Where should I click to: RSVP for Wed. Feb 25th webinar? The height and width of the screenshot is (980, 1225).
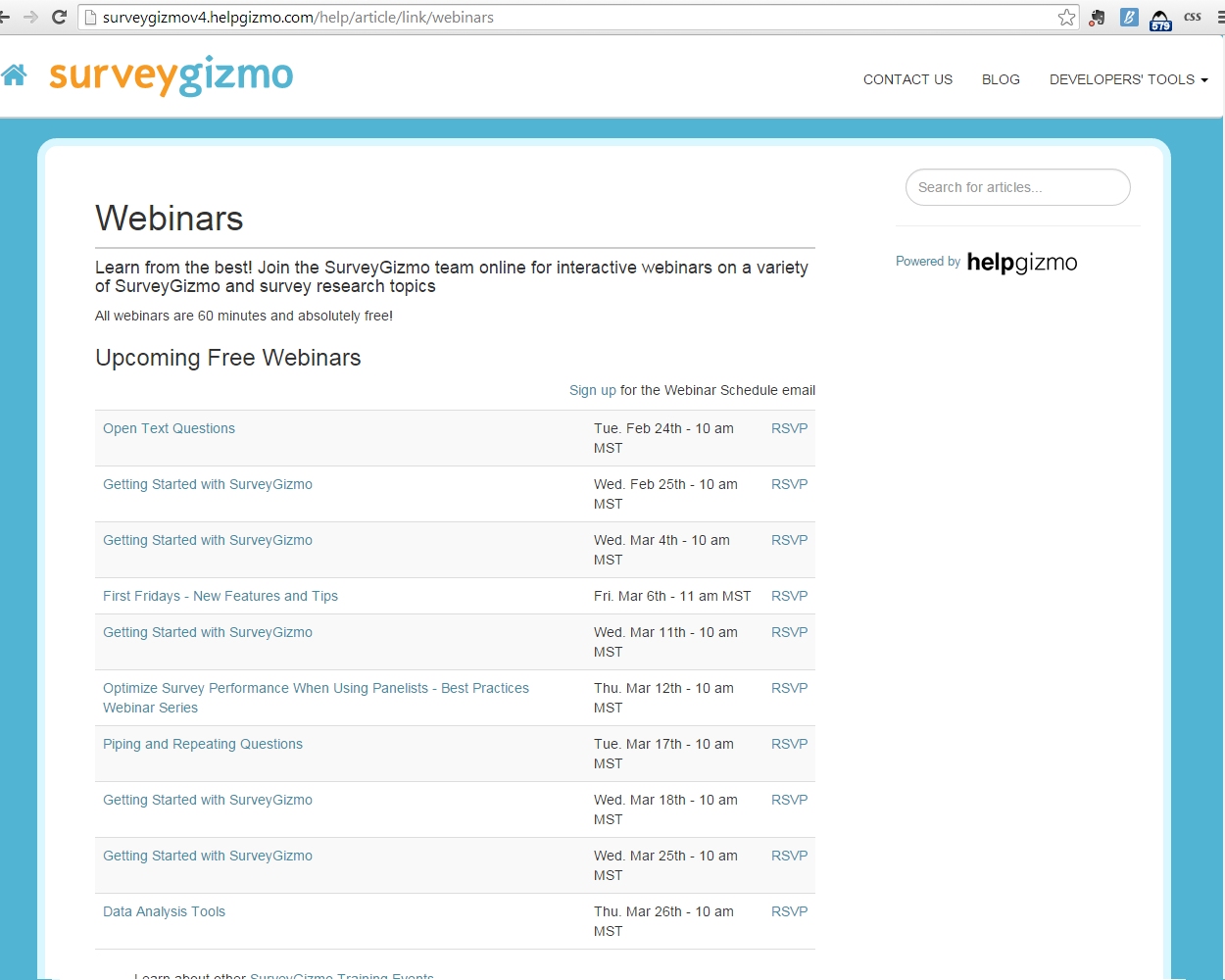coord(789,484)
